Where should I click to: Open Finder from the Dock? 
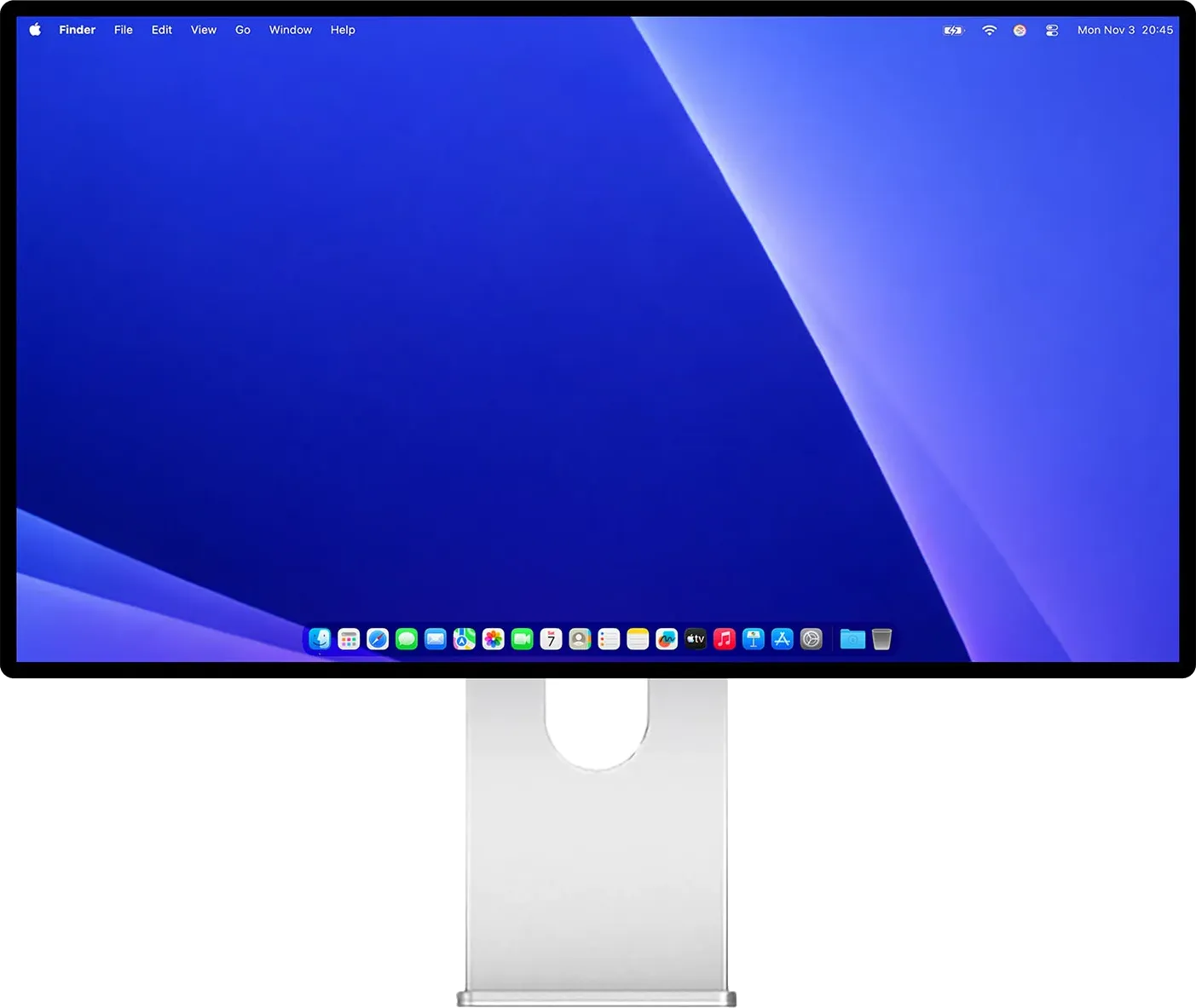tap(320, 639)
